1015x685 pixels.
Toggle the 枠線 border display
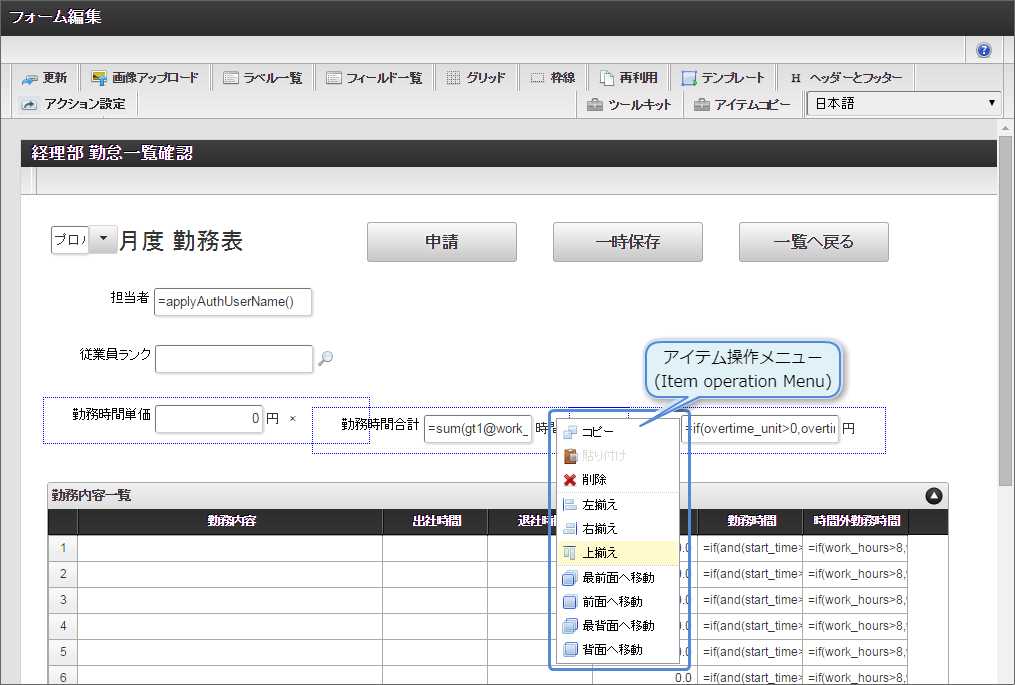(x=552, y=78)
